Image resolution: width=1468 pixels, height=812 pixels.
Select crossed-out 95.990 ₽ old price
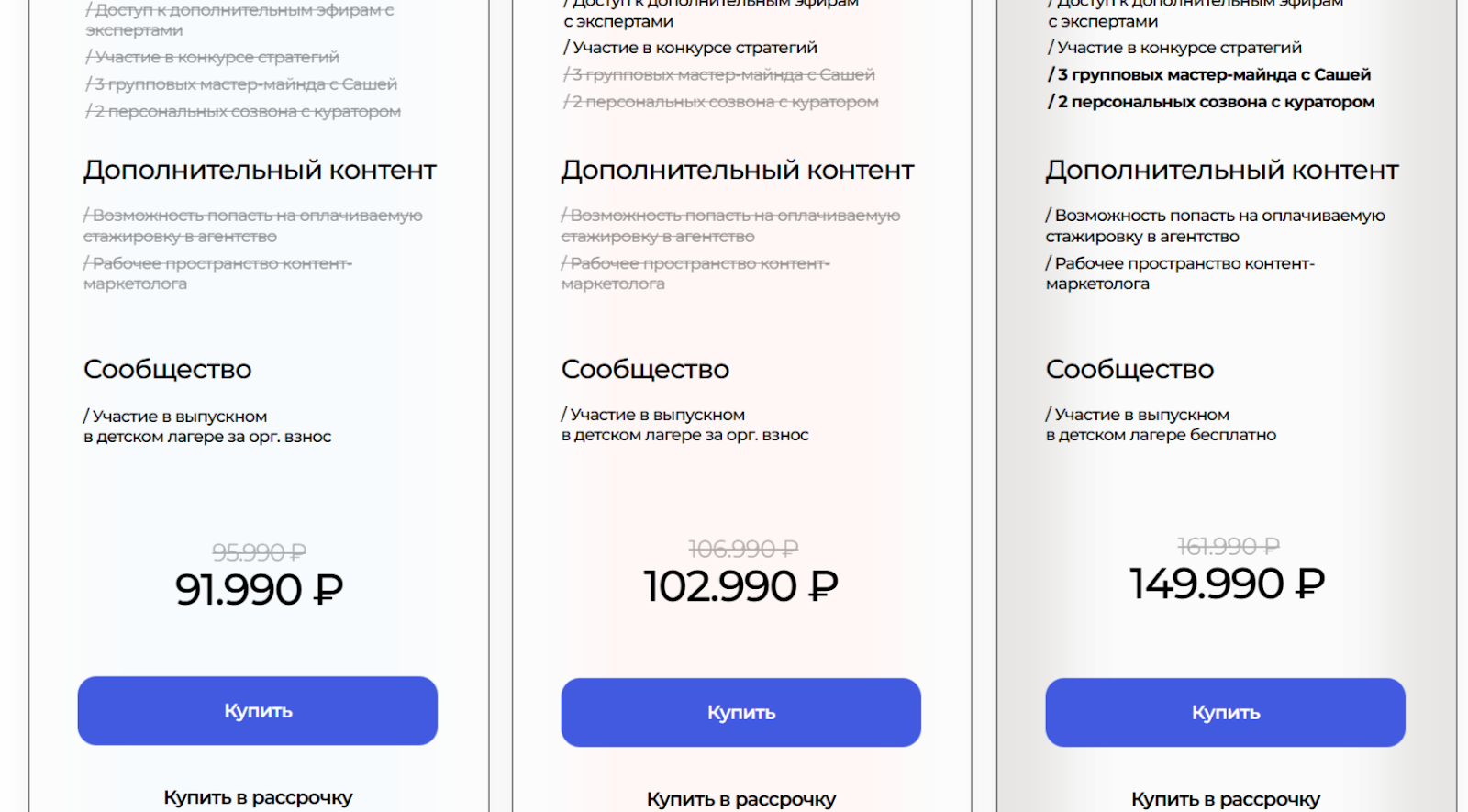pyautogui.click(x=259, y=552)
